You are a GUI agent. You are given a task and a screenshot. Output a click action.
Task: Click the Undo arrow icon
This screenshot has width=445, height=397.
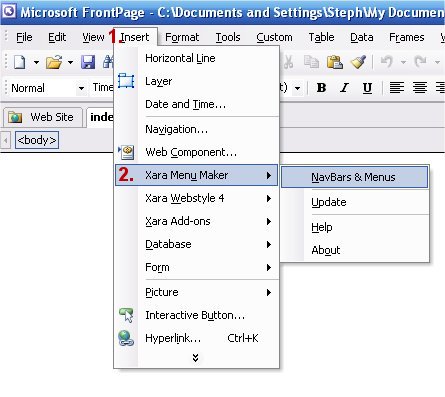pos(387,62)
